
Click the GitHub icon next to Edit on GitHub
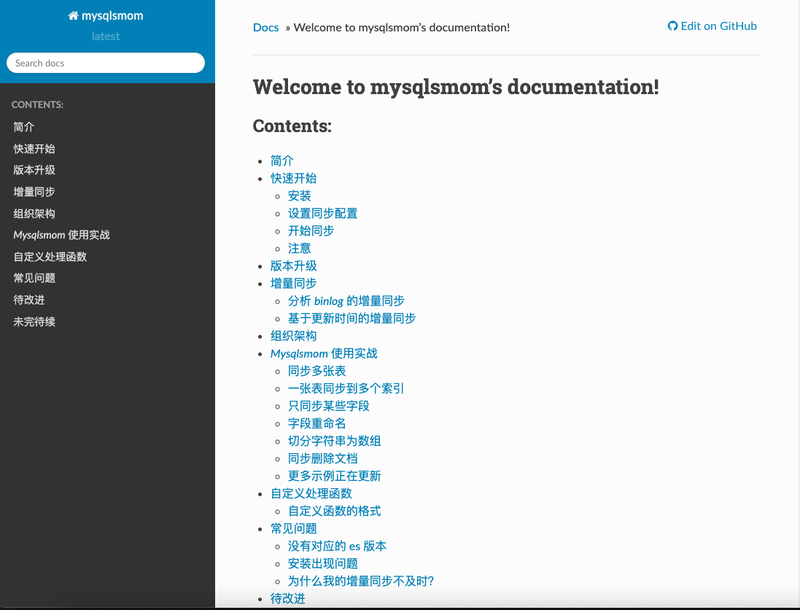672,26
